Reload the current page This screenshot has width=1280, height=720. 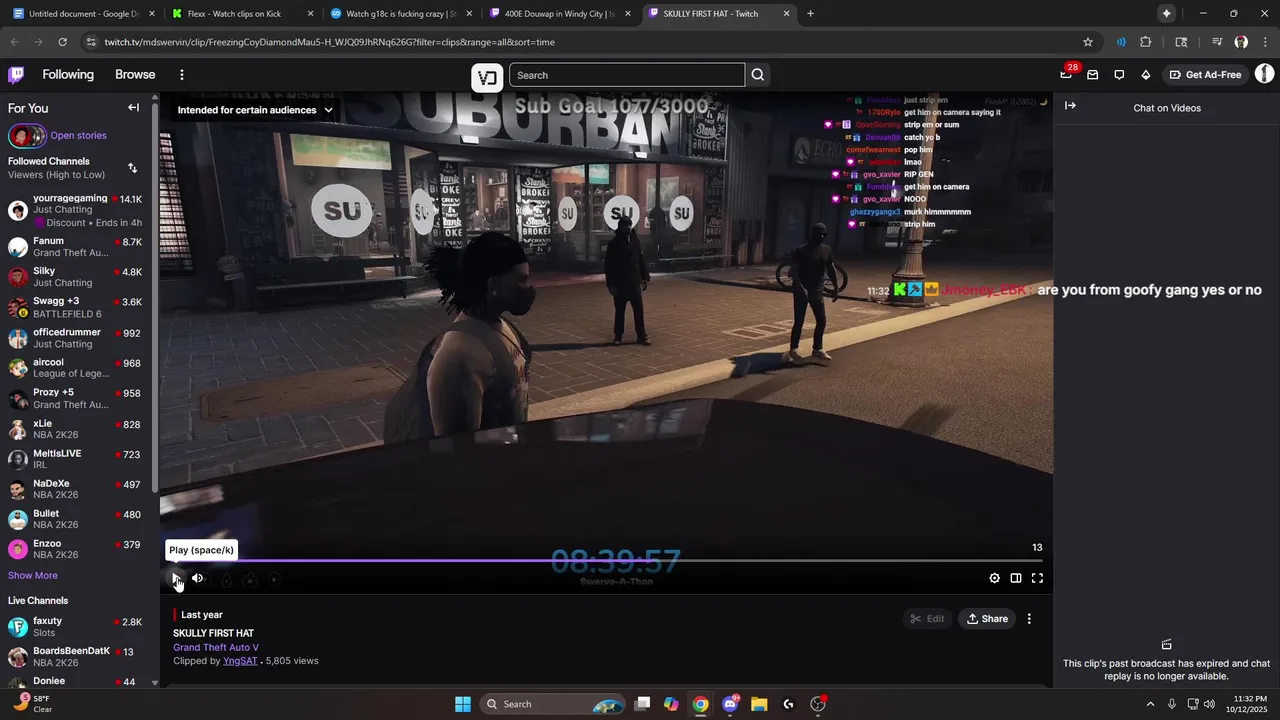click(x=62, y=42)
